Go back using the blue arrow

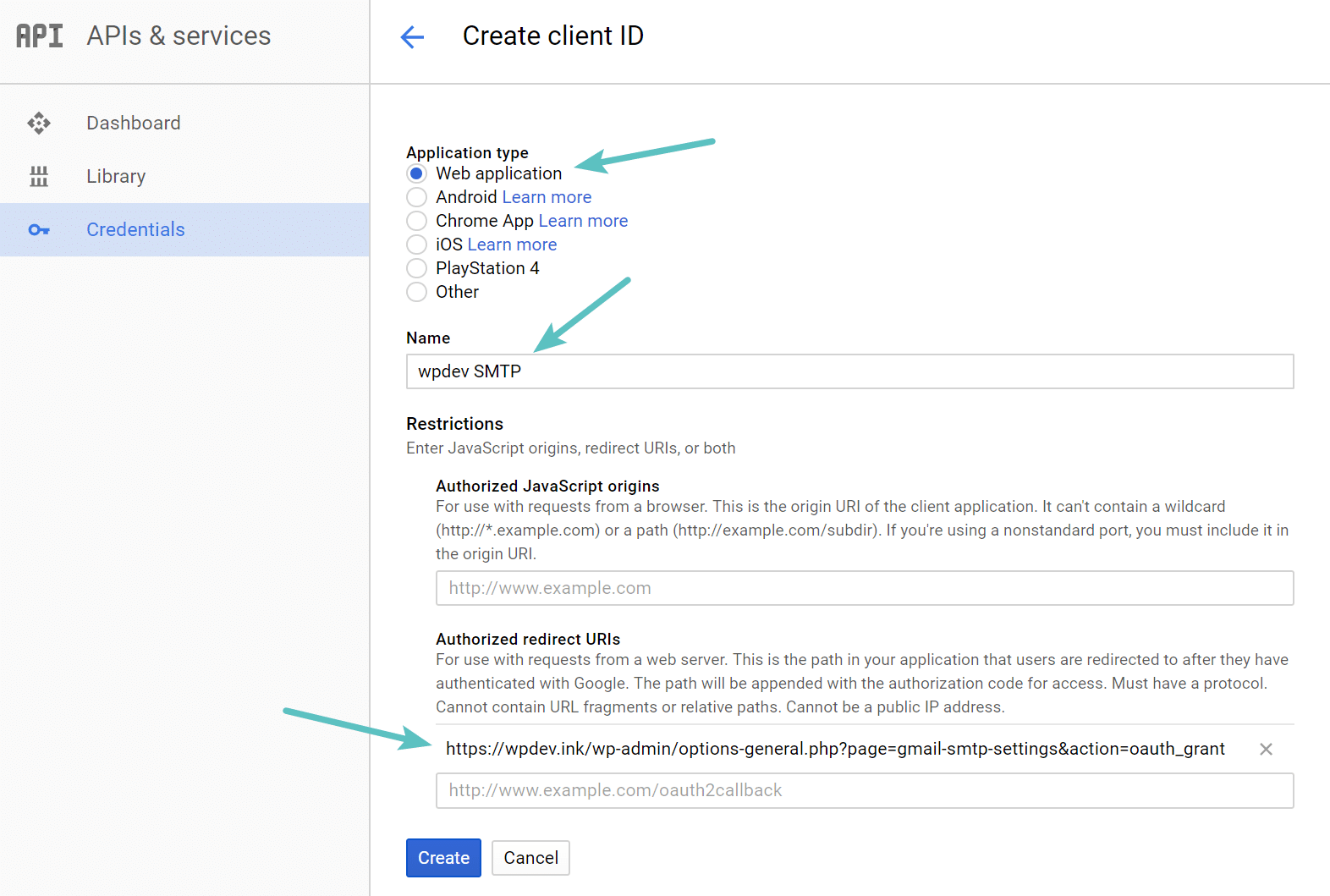click(412, 36)
